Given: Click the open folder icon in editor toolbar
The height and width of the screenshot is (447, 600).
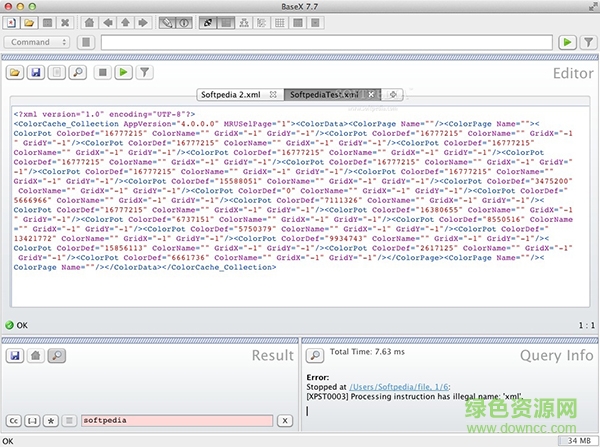Looking at the screenshot, I should [x=15, y=72].
